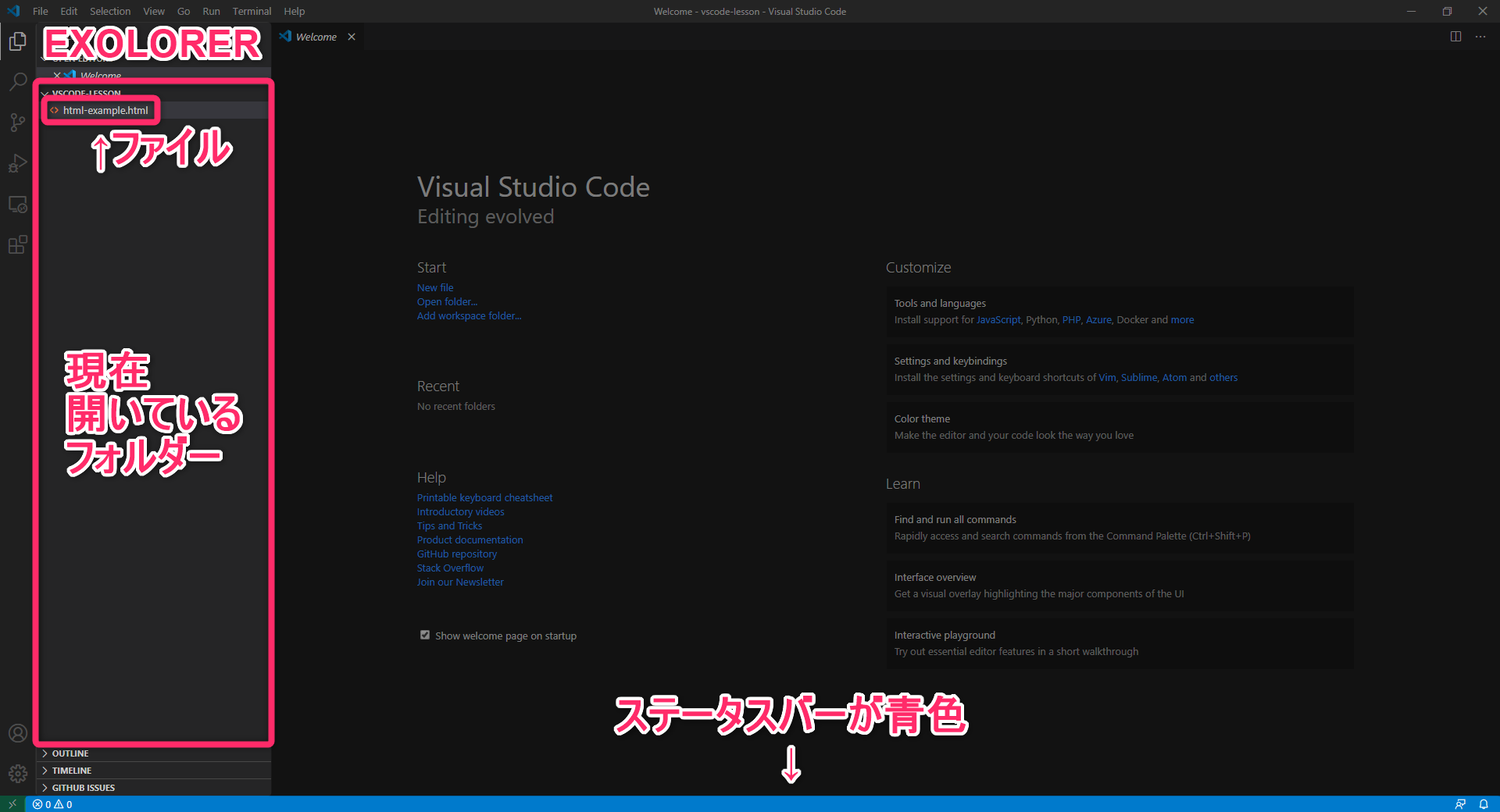Open notifications bell in status bar
The width and height of the screenshot is (1500, 812).
[x=1484, y=804]
